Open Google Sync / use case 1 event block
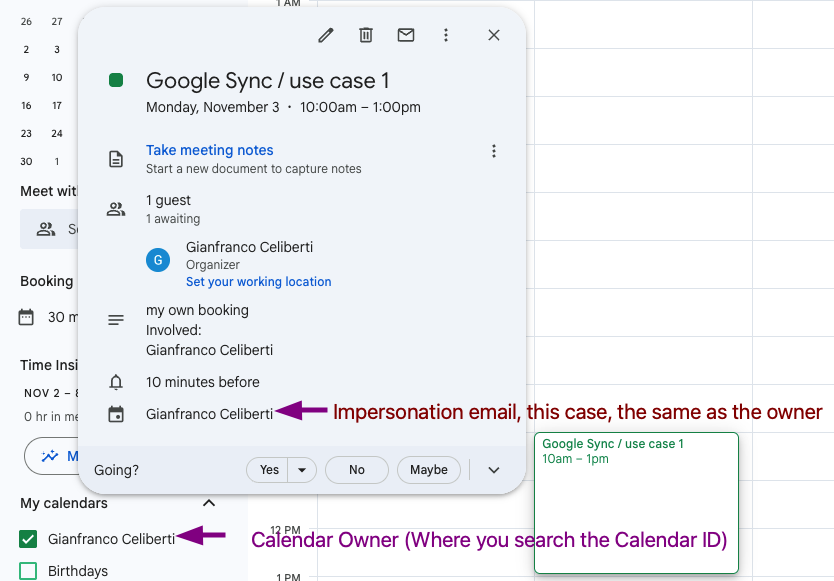The height and width of the screenshot is (581, 834). click(x=637, y=503)
